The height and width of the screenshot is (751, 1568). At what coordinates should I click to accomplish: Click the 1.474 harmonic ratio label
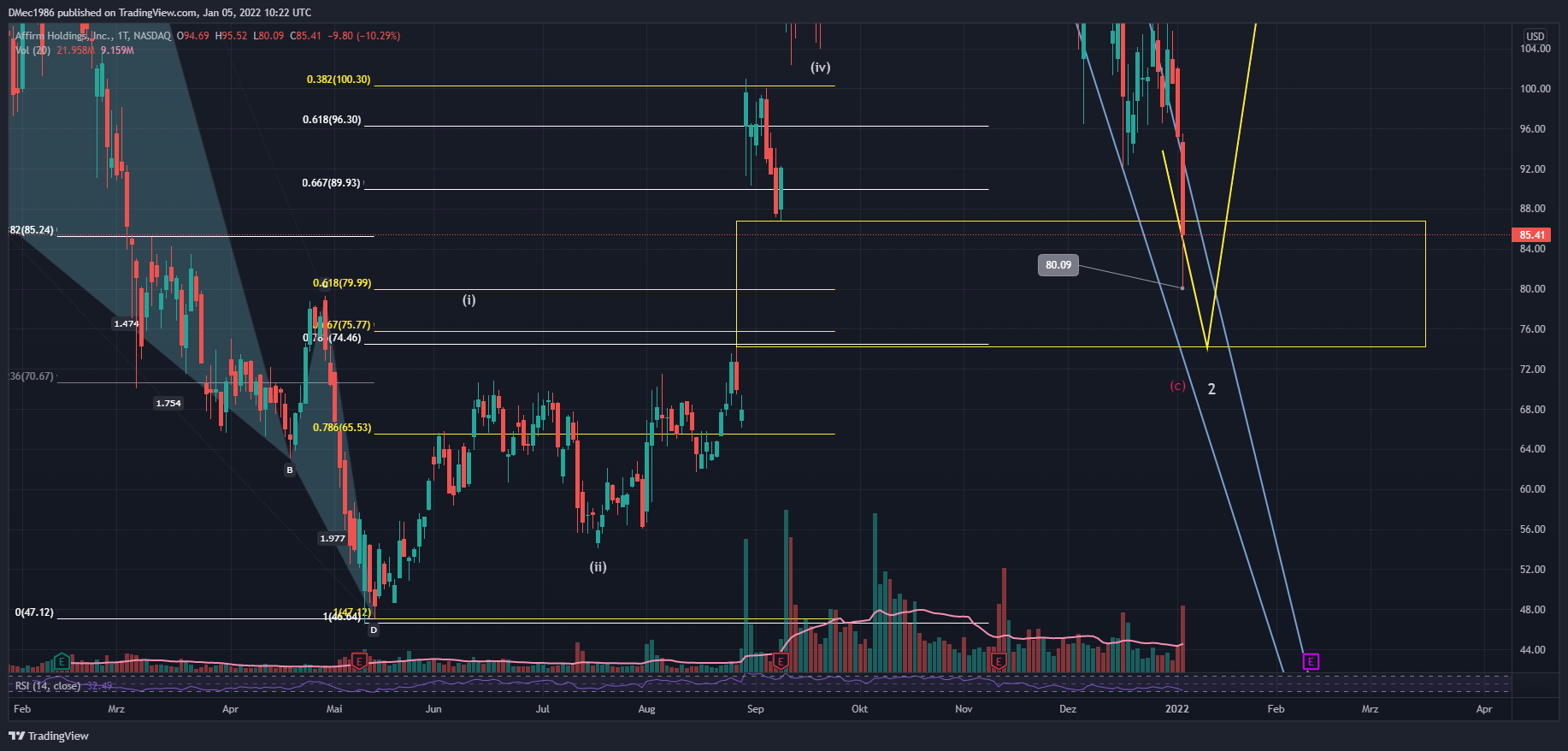coord(127,323)
